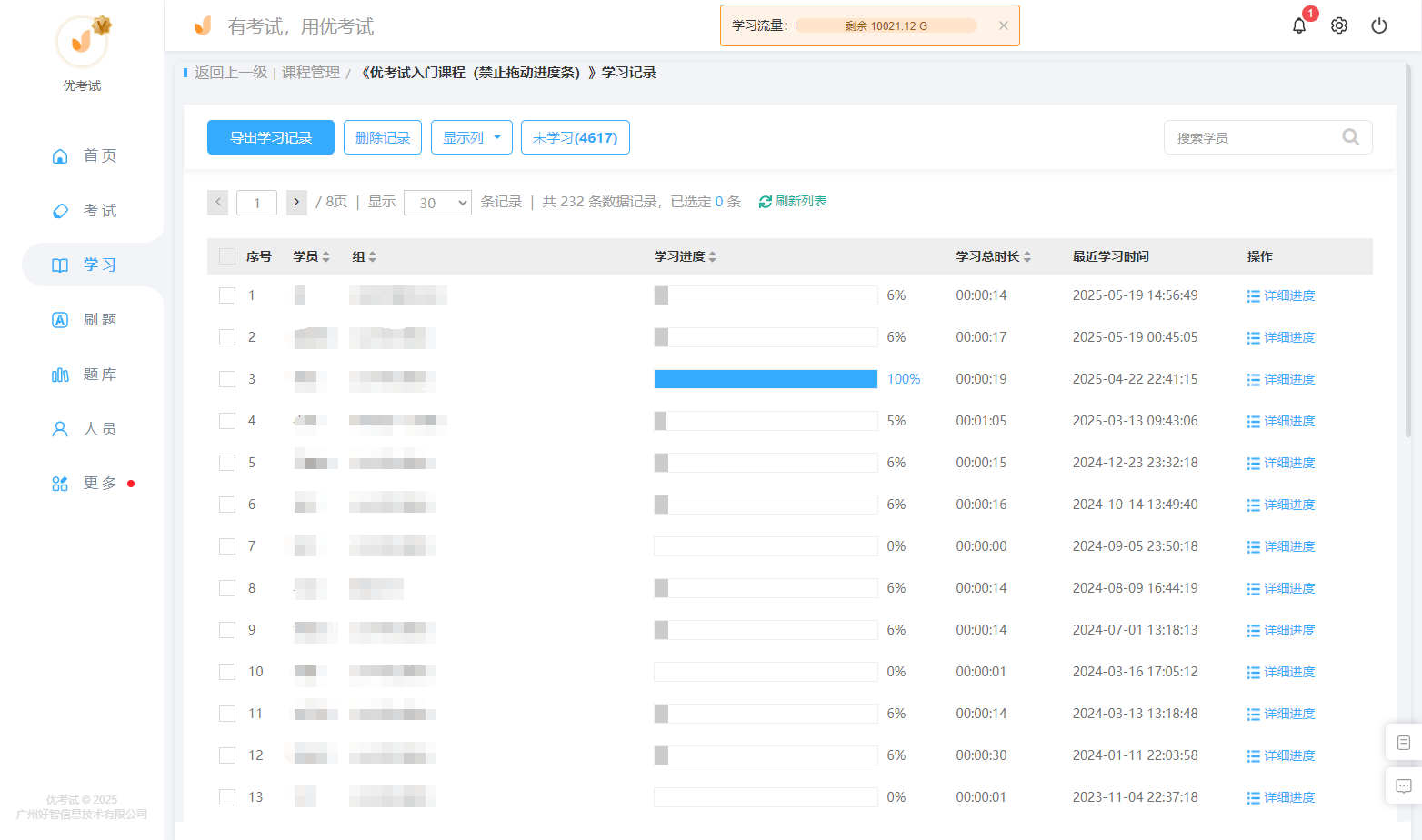This screenshot has height=840, width=1422.
Task: Click 返回上一级 breadcrumb link
Action: coord(231,73)
